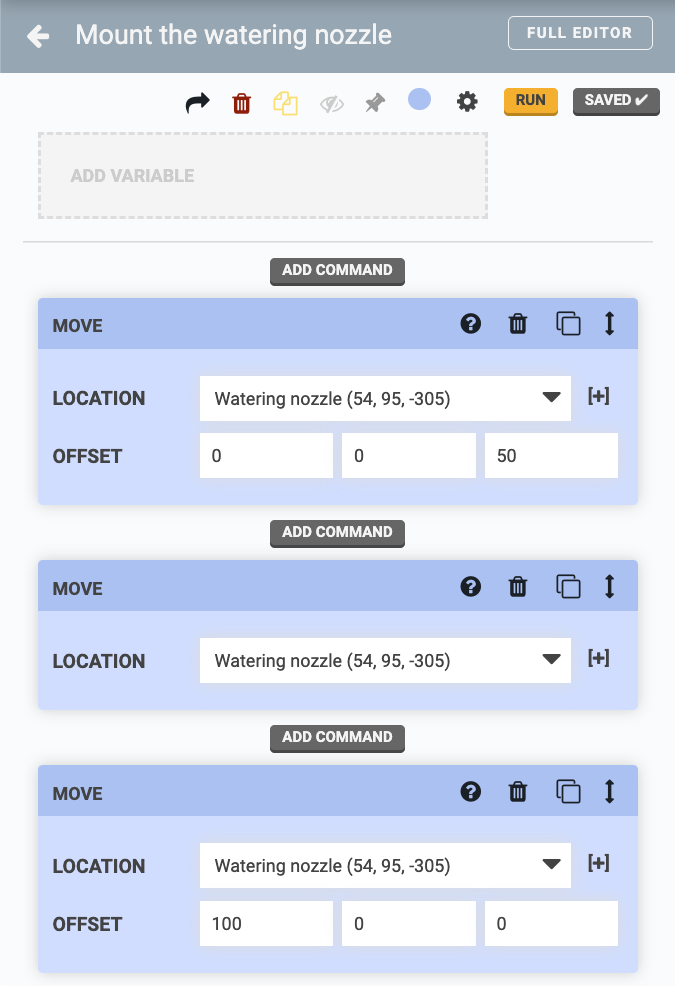This screenshot has height=986, width=675.
Task: Toggle the sequence visibility eye icon
Action: [x=331, y=102]
